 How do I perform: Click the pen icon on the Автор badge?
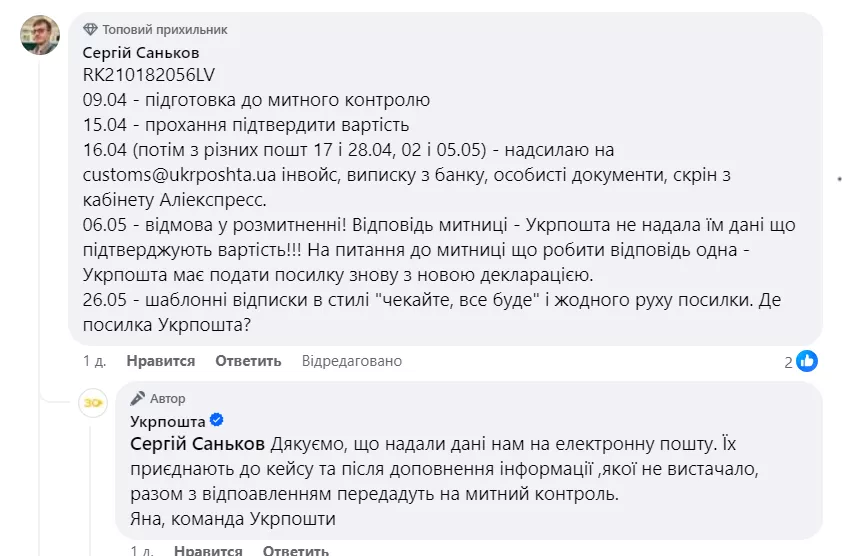pos(138,399)
